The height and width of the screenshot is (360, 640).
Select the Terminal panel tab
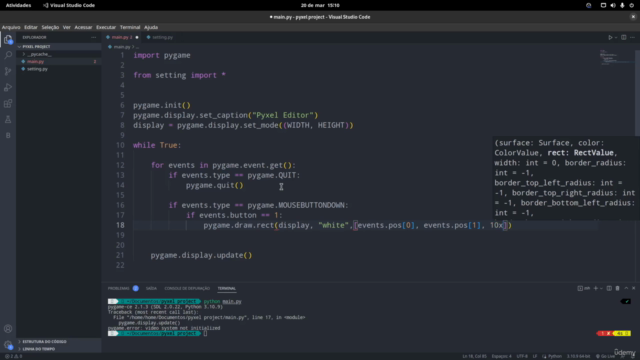227,288
